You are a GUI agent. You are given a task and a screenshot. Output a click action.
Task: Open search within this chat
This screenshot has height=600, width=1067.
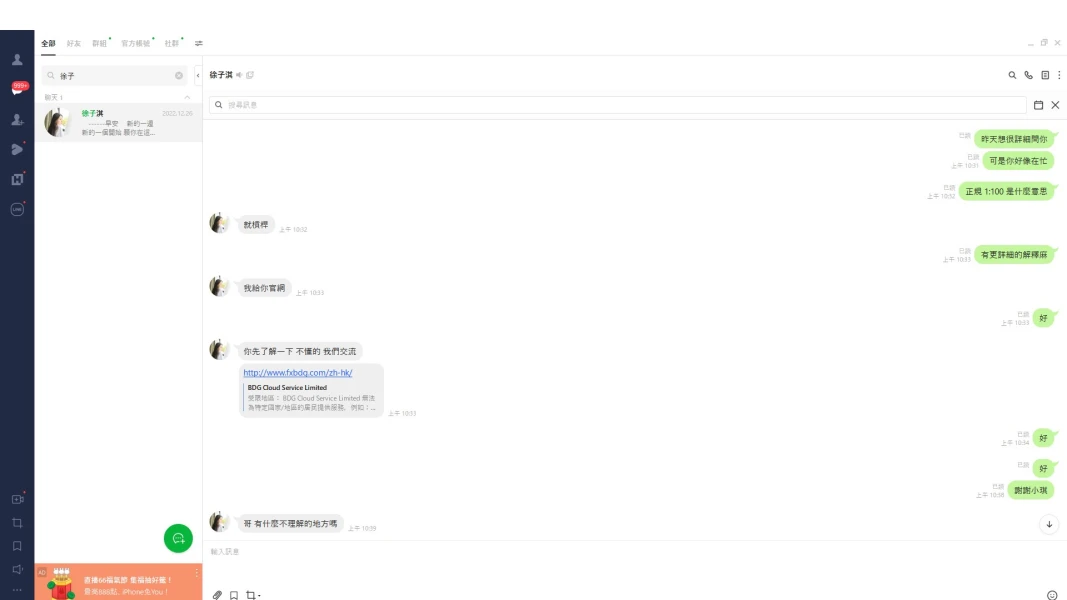click(1012, 75)
